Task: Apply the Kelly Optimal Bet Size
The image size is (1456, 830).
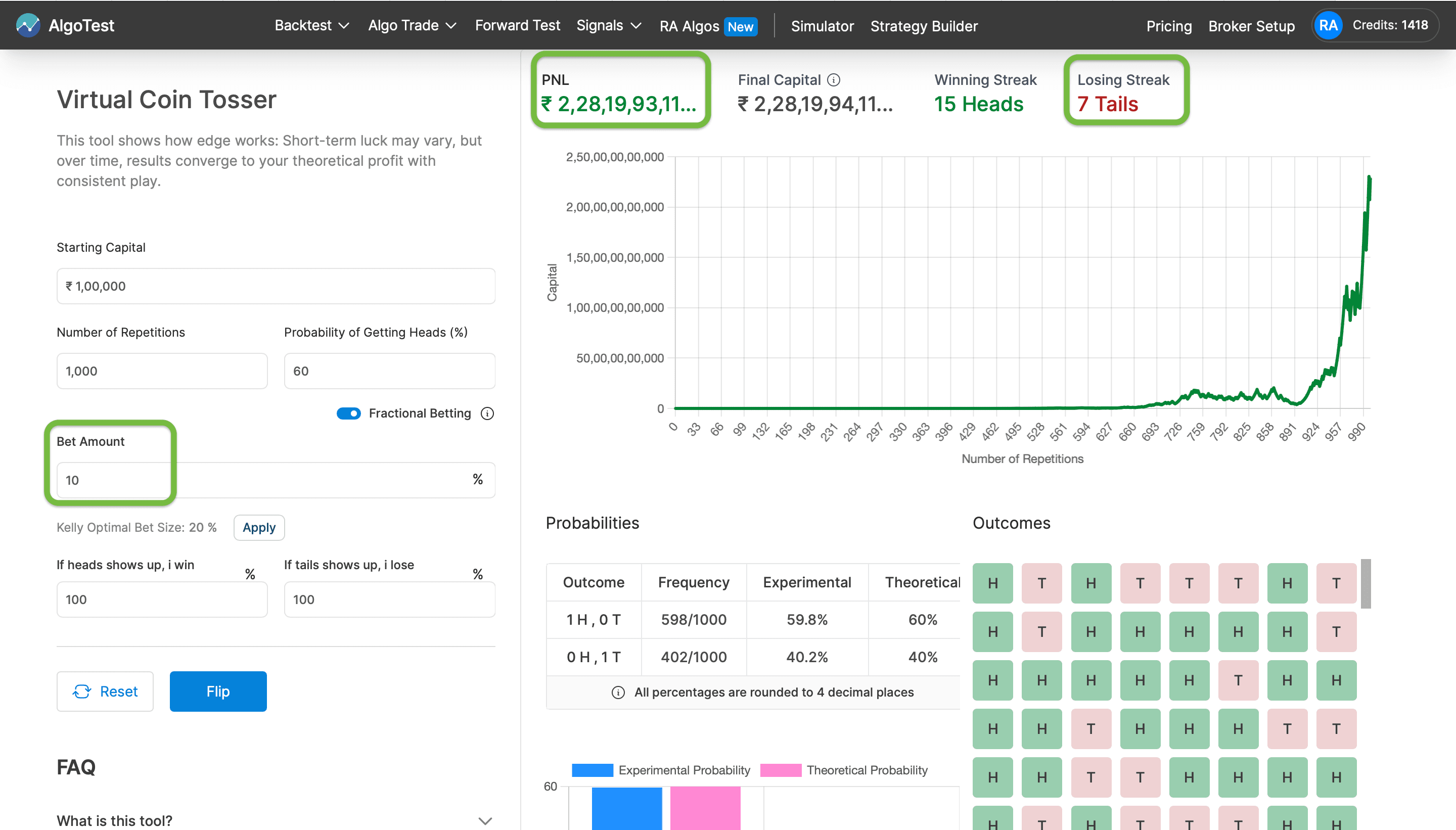Action: tap(259, 527)
